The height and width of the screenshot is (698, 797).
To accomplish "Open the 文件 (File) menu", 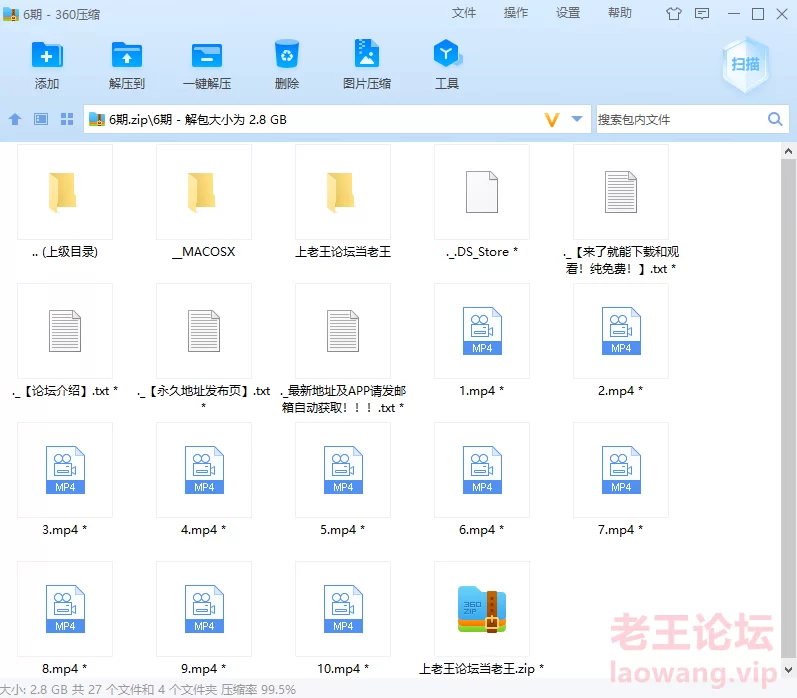I will click(x=464, y=13).
